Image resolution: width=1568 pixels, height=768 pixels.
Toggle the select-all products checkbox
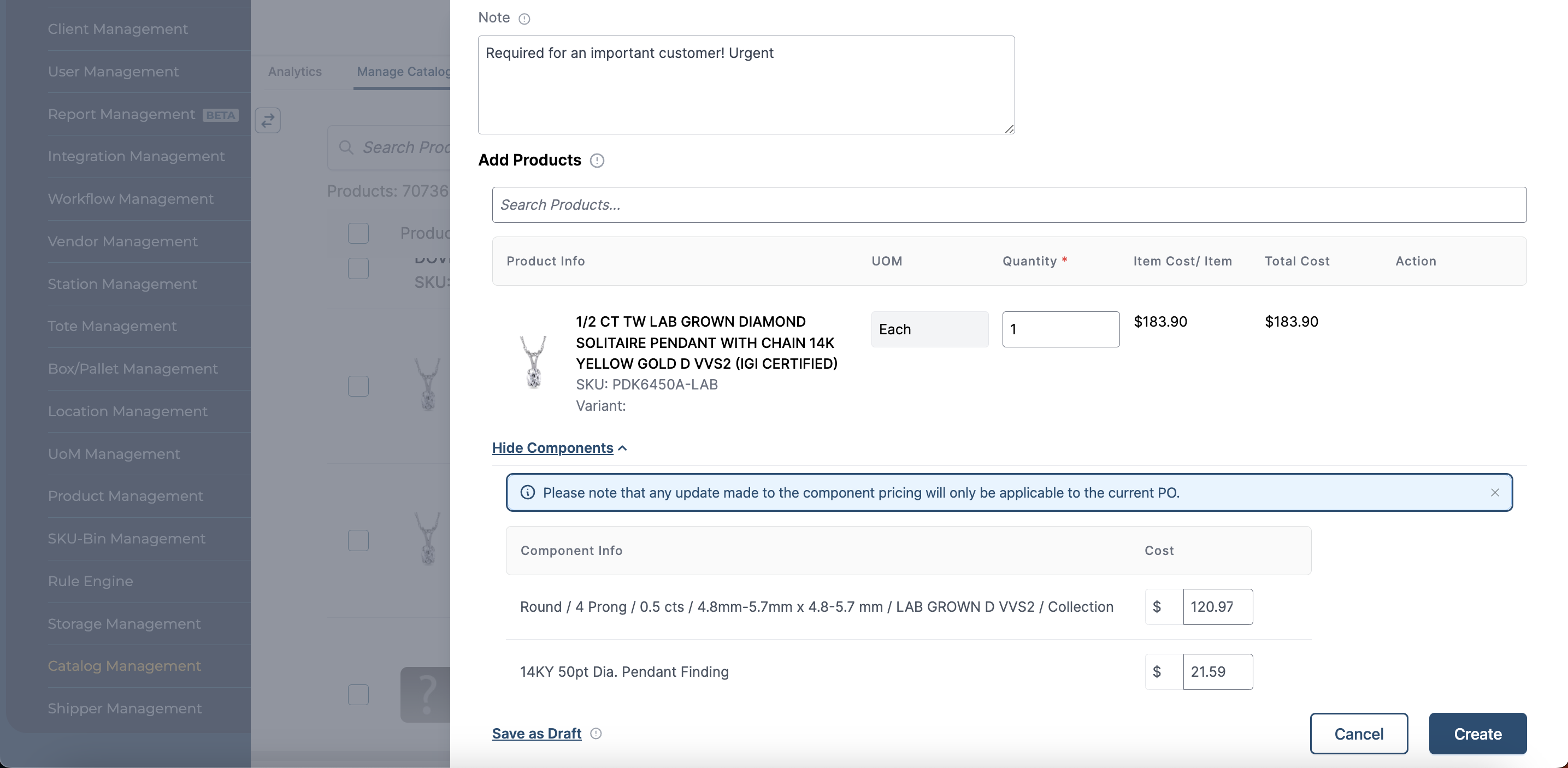(x=358, y=233)
